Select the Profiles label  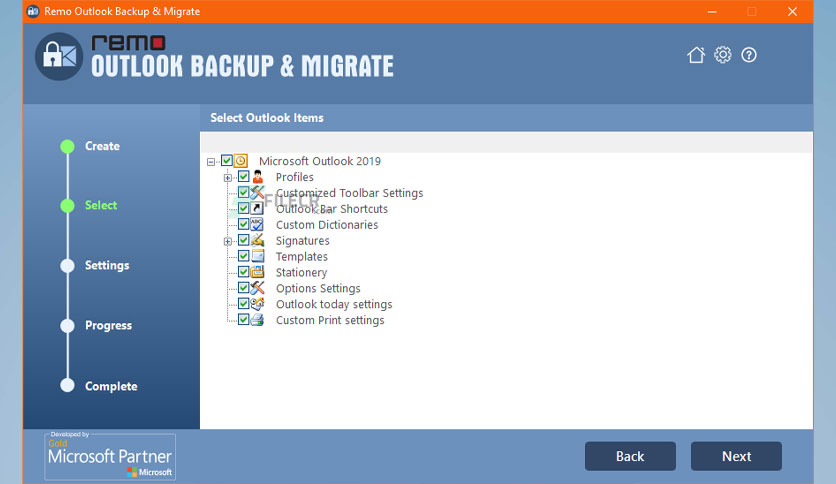(294, 177)
